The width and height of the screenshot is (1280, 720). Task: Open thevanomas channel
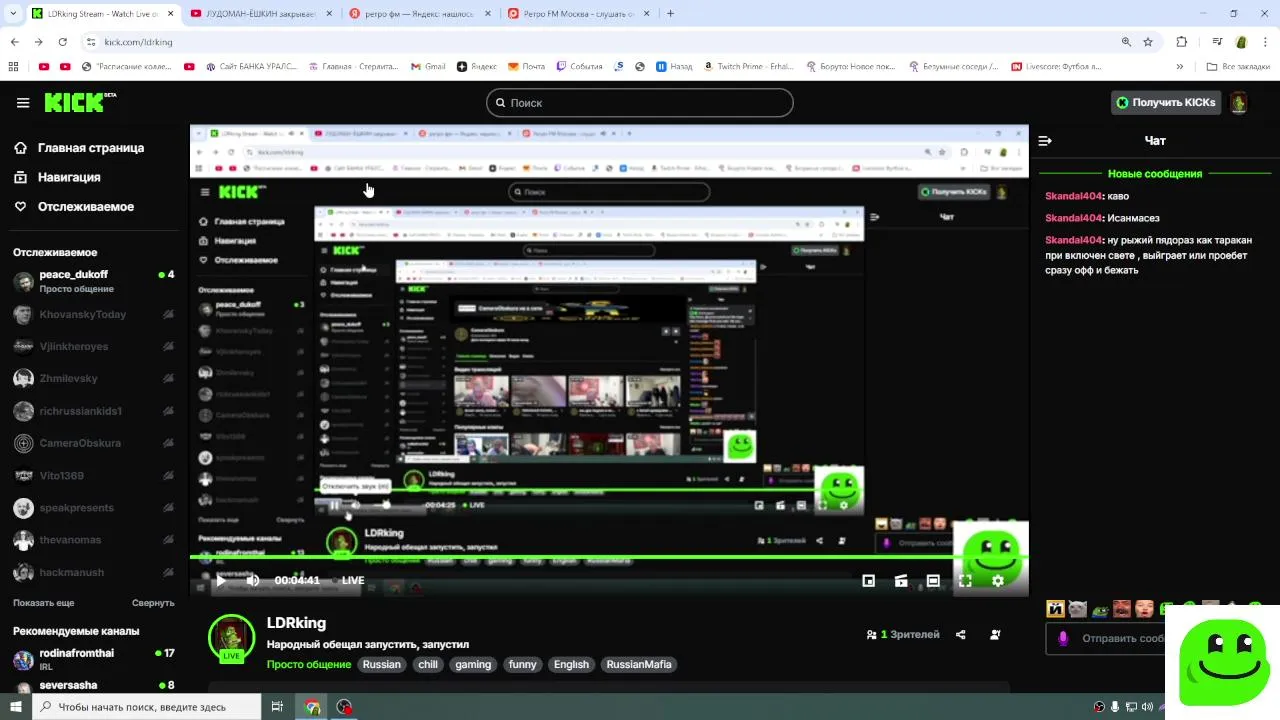(94, 540)
